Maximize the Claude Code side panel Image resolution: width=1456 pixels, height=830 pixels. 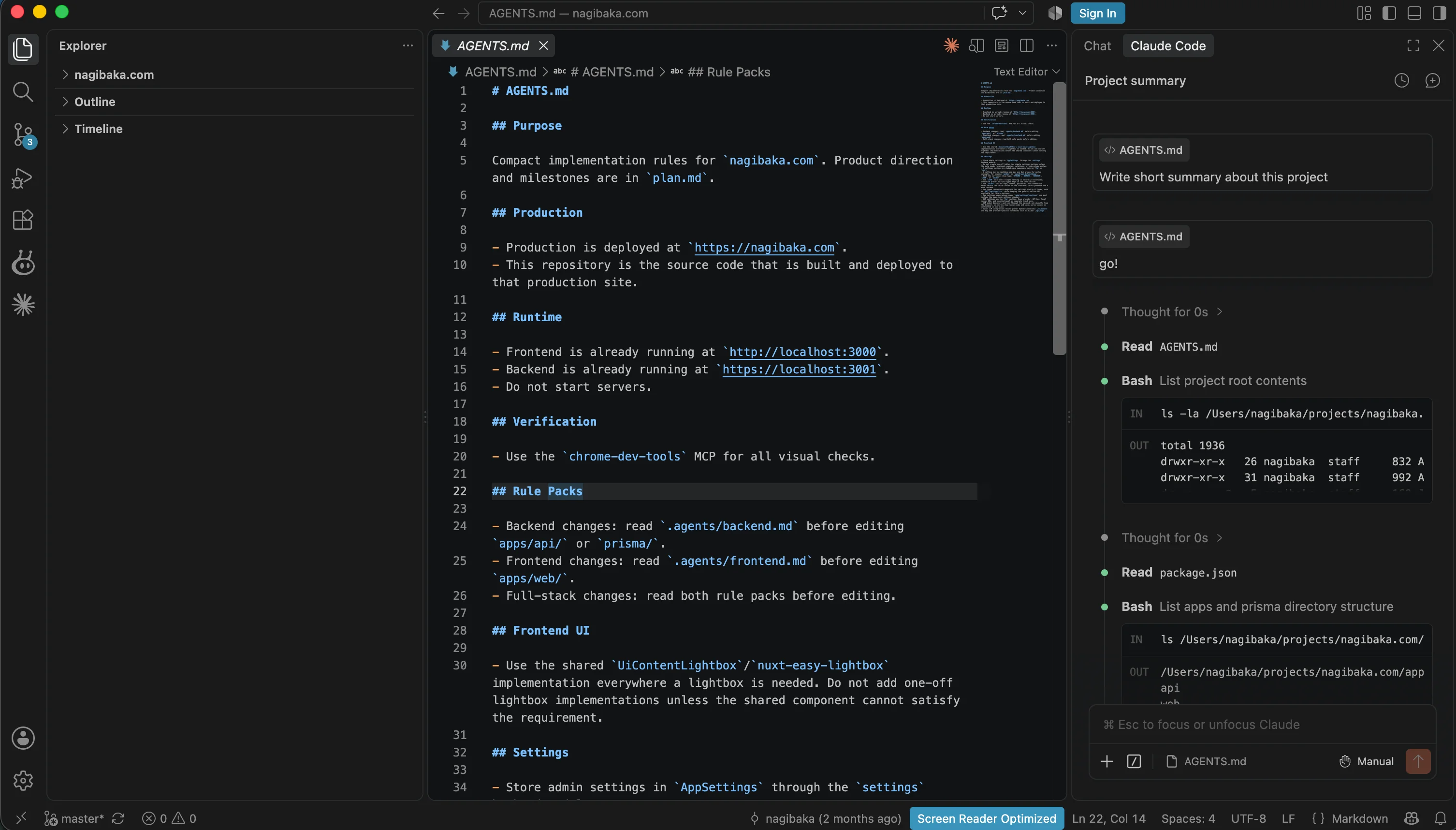[1413, 45]
